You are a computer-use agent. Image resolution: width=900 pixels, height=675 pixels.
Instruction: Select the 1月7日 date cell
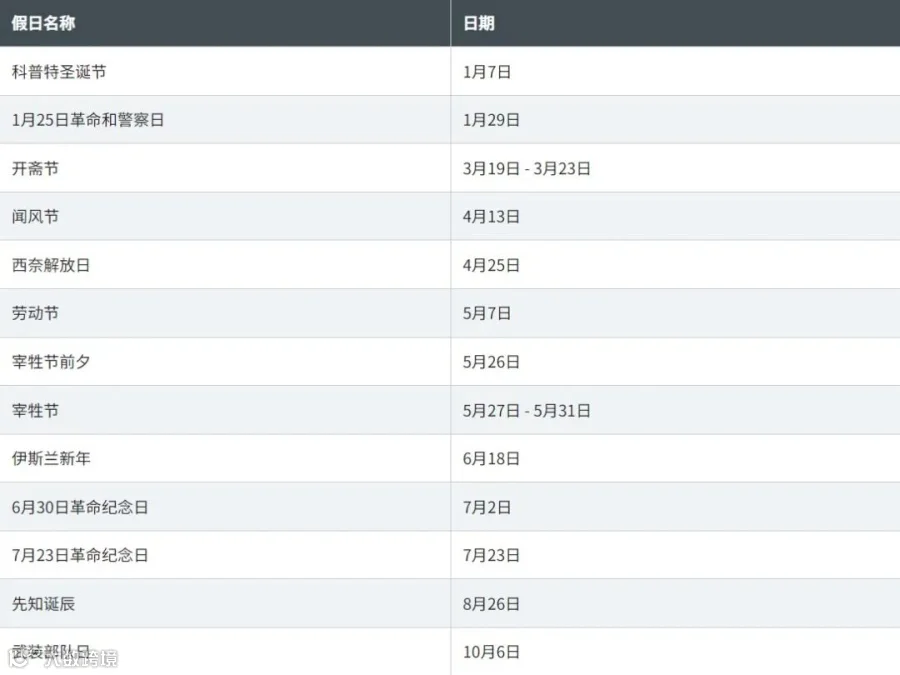point(487,72)
